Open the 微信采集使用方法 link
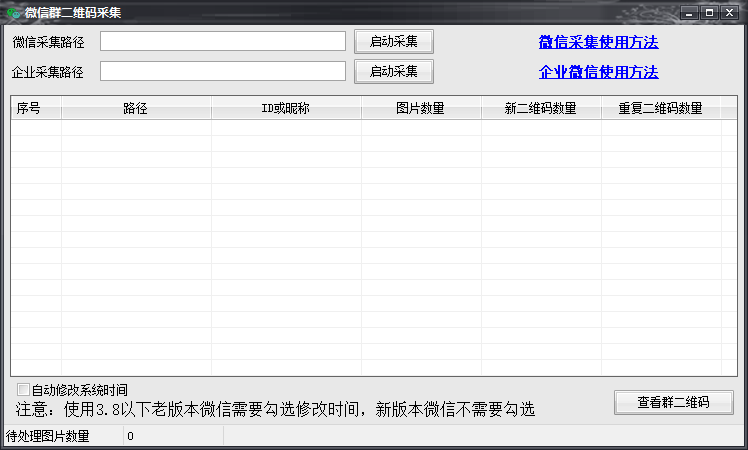The height and width of the screenshot is (450, 748). [x=598, y=42]
